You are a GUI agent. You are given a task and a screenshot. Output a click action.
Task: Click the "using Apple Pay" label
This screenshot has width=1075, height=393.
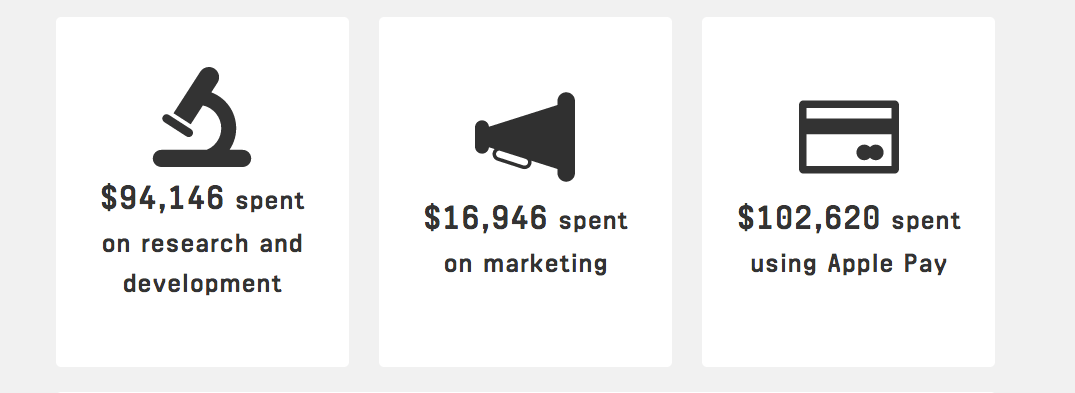coord(849,265)
